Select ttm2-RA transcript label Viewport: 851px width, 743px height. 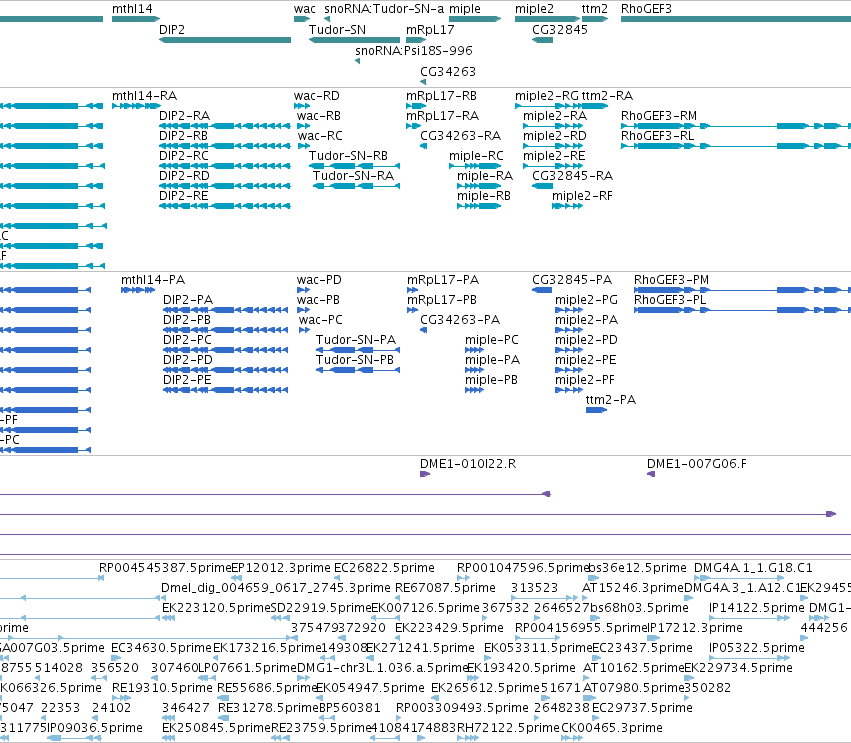[x=607, y=96]
